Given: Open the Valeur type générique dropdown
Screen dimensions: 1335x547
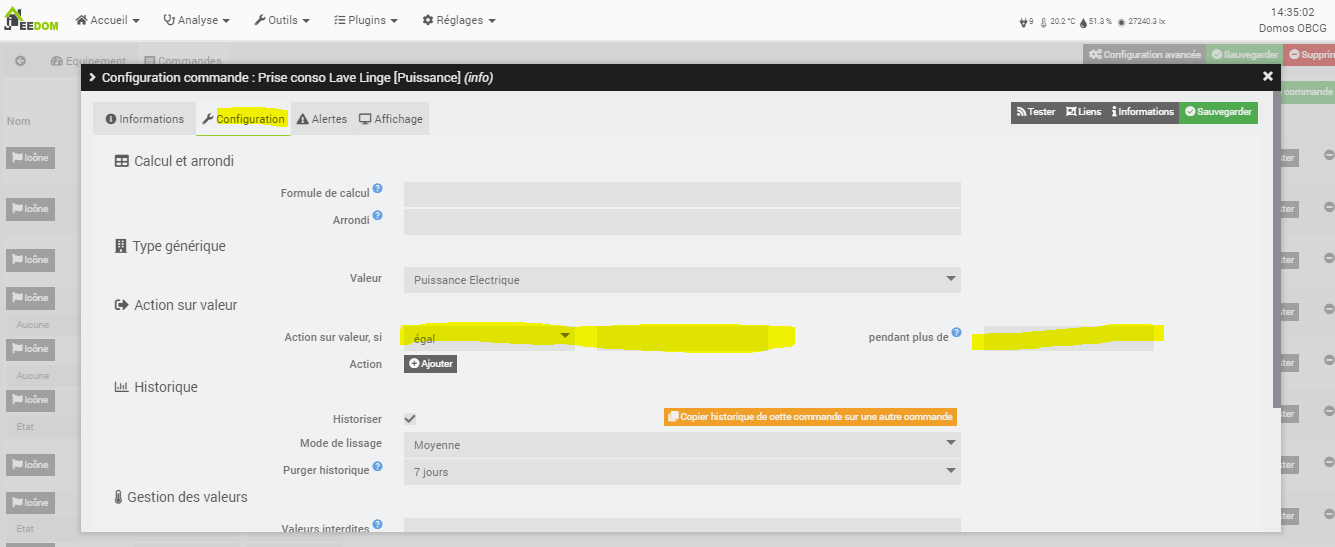Looking at the screenshot, I should pos(681,280).
